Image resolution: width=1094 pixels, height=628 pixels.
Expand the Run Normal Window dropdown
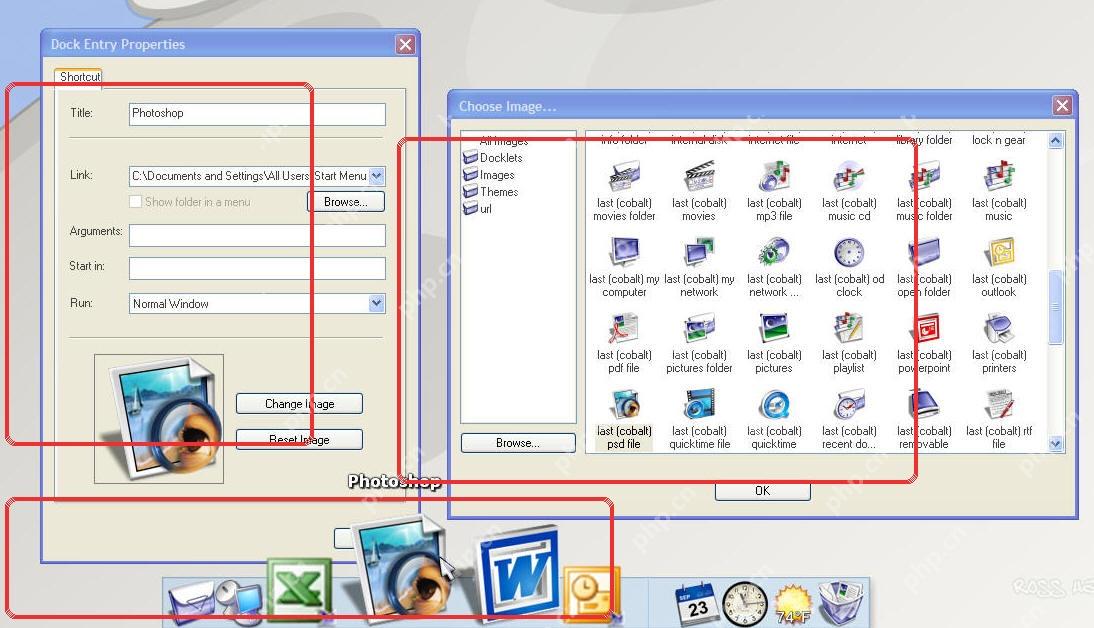[377, 304]
